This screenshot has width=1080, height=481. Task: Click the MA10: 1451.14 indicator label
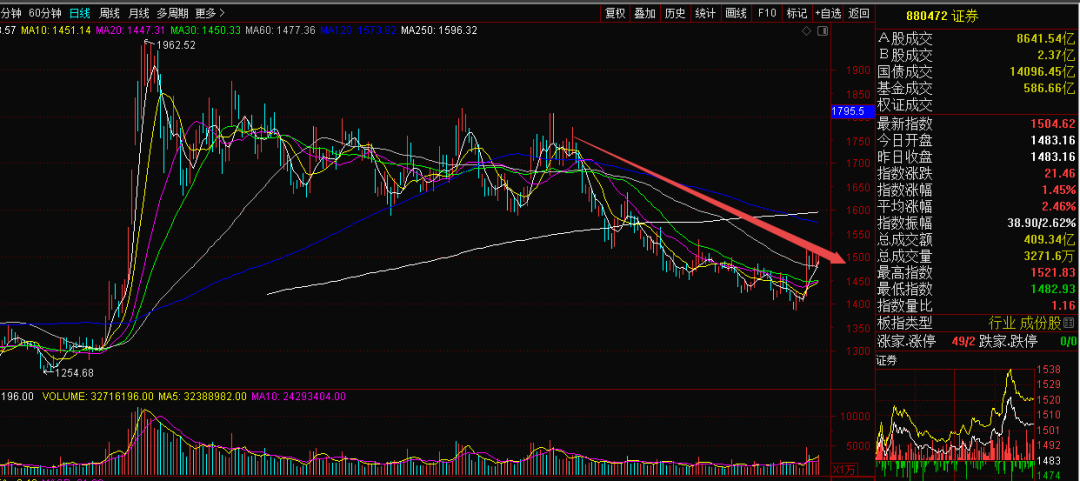pyautogui.click(x=56, y=30)
